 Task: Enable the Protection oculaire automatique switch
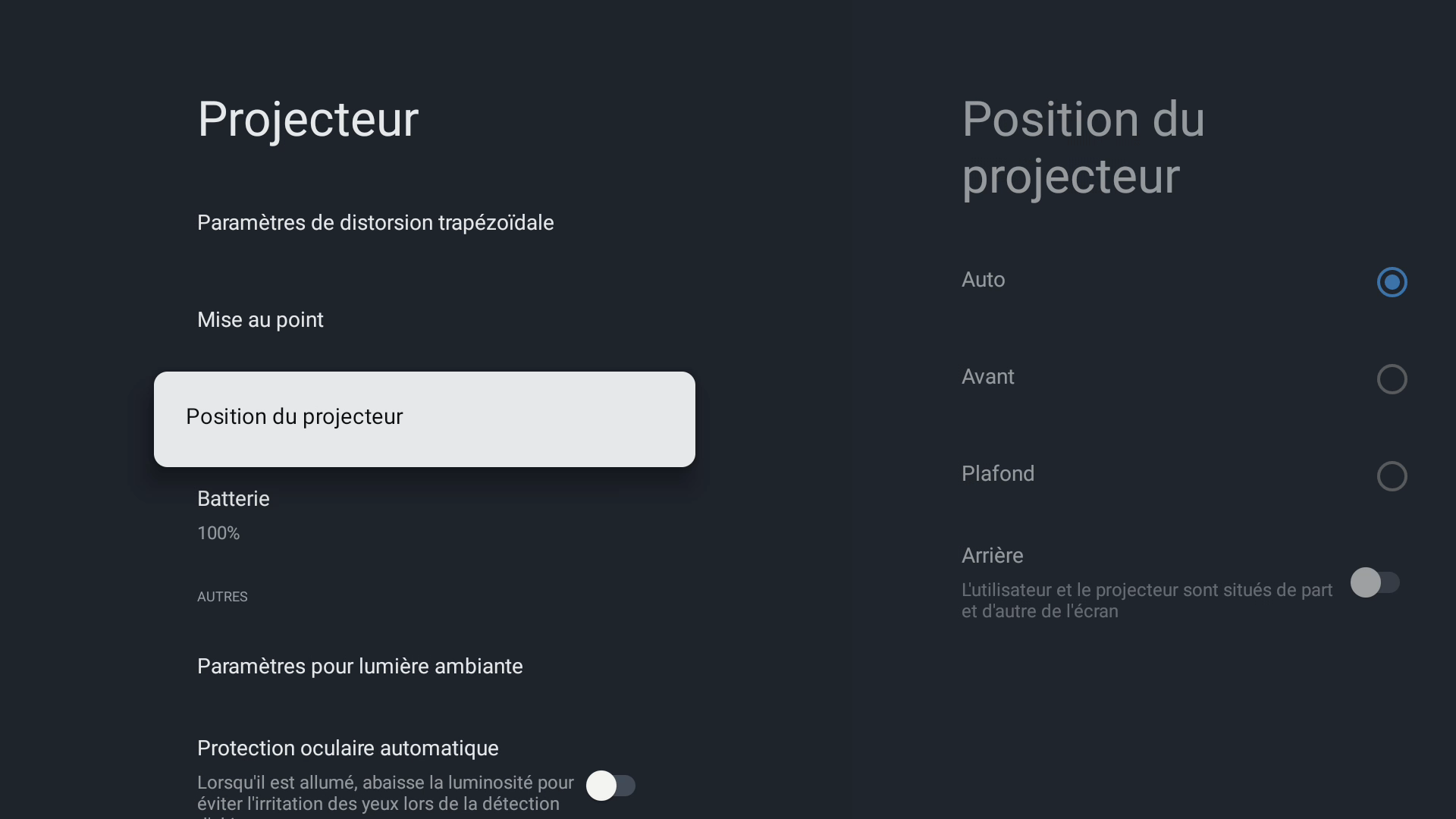click(610, 786)
